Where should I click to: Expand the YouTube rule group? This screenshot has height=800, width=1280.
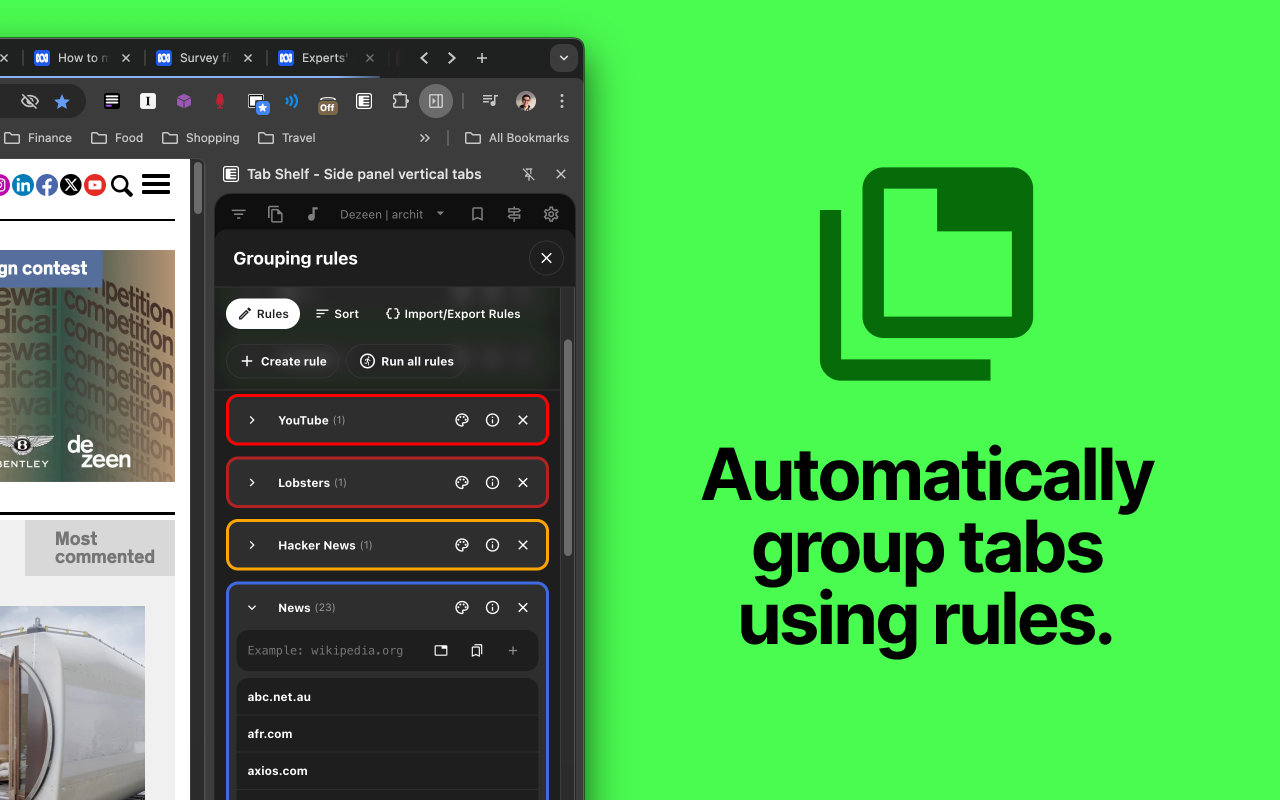pos(252,420)
